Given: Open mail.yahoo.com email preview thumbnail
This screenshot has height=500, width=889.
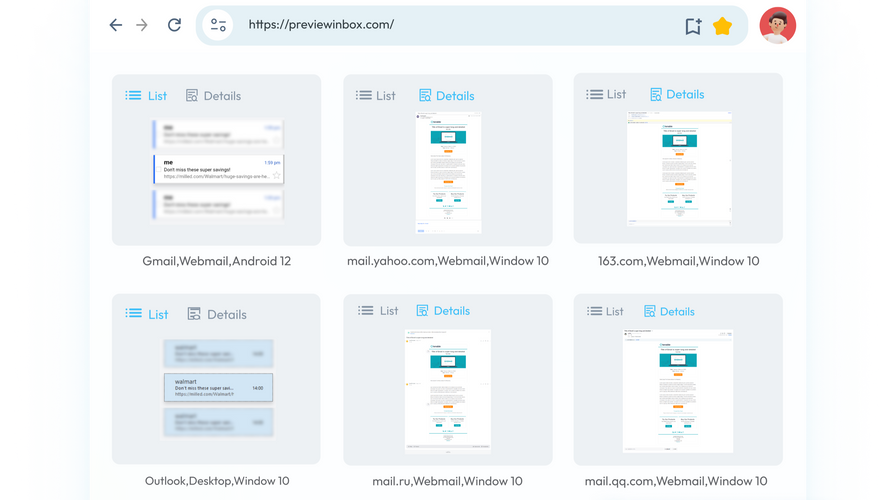Looking at the screenshot, I should click(x=448, y=173).
